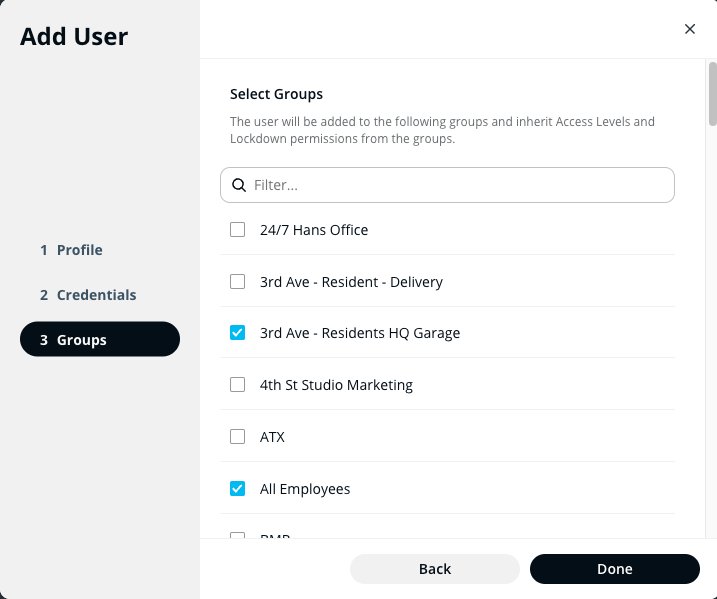Image resolution: width=717 pixels, height=599 pixels.
Task: Click the All Employees group label
Action: pos(305,489)
